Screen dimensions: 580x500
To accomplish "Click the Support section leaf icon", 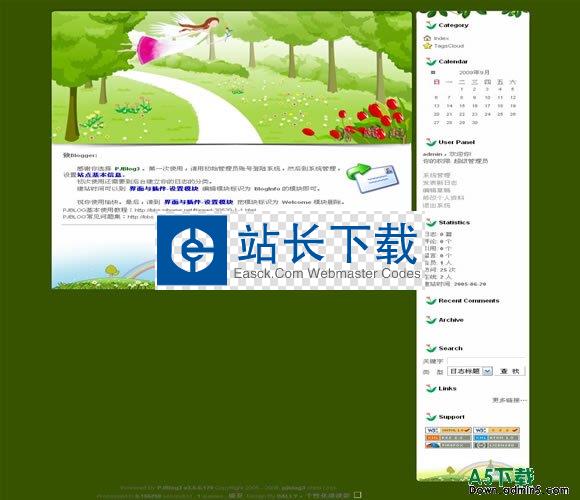I will coord(431,417).
